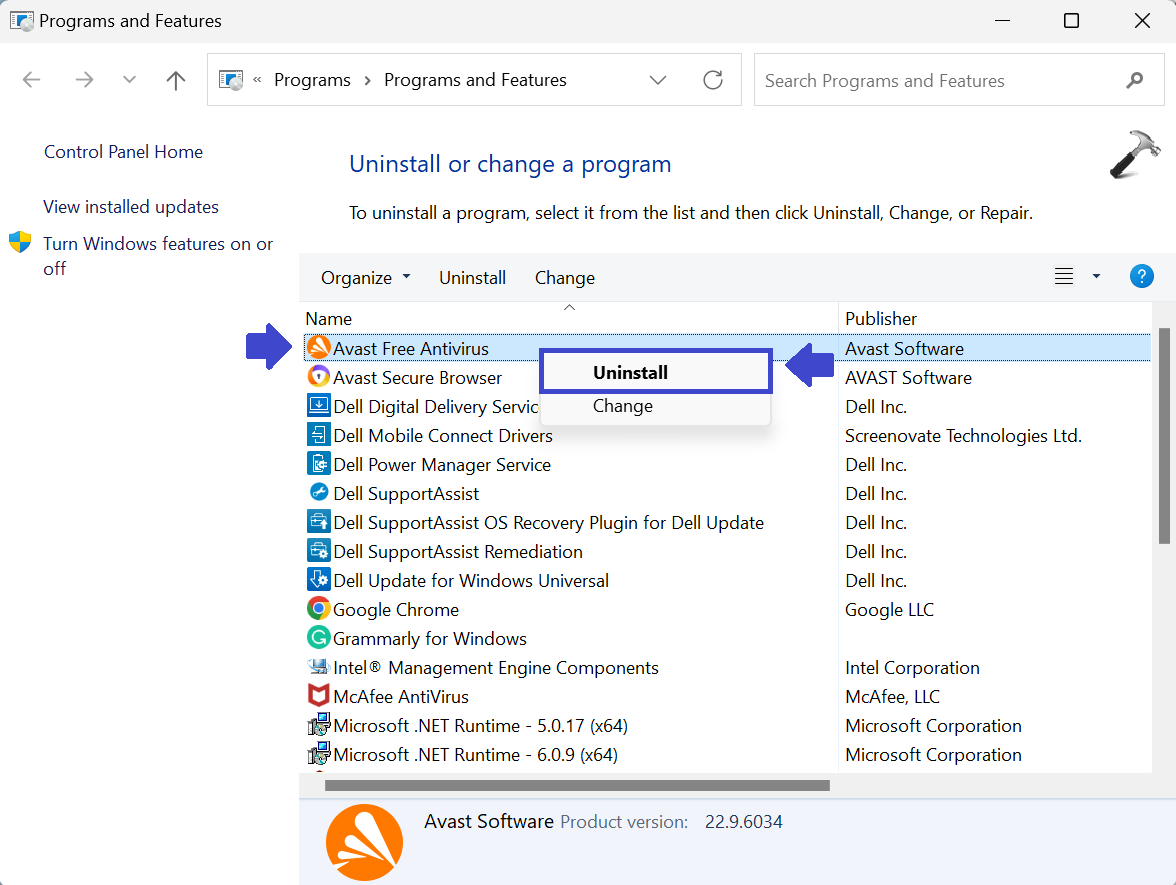Go forward with the forward arrow

coord(85,80)
